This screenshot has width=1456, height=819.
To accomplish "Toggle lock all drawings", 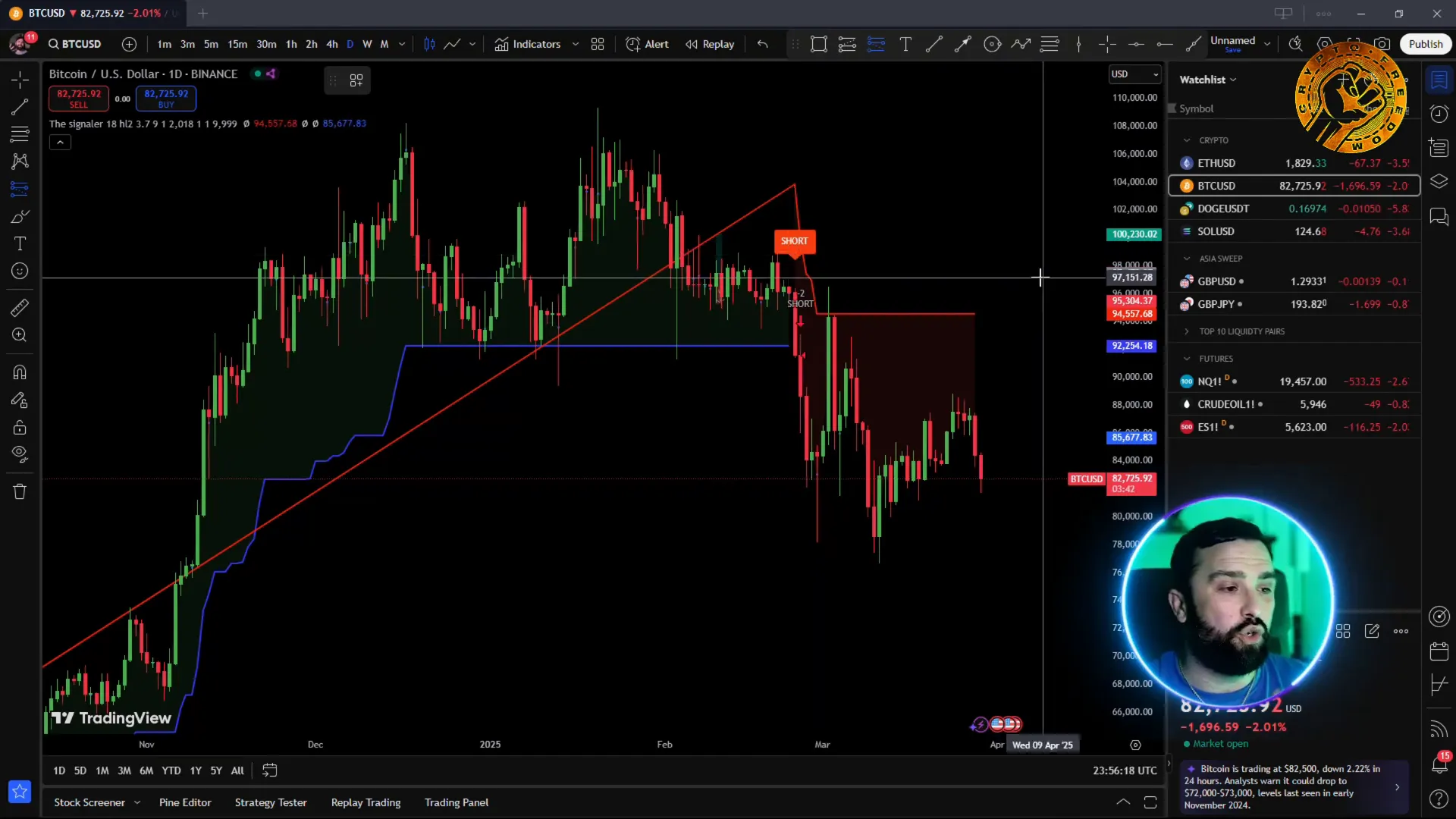I will [20, 427].
